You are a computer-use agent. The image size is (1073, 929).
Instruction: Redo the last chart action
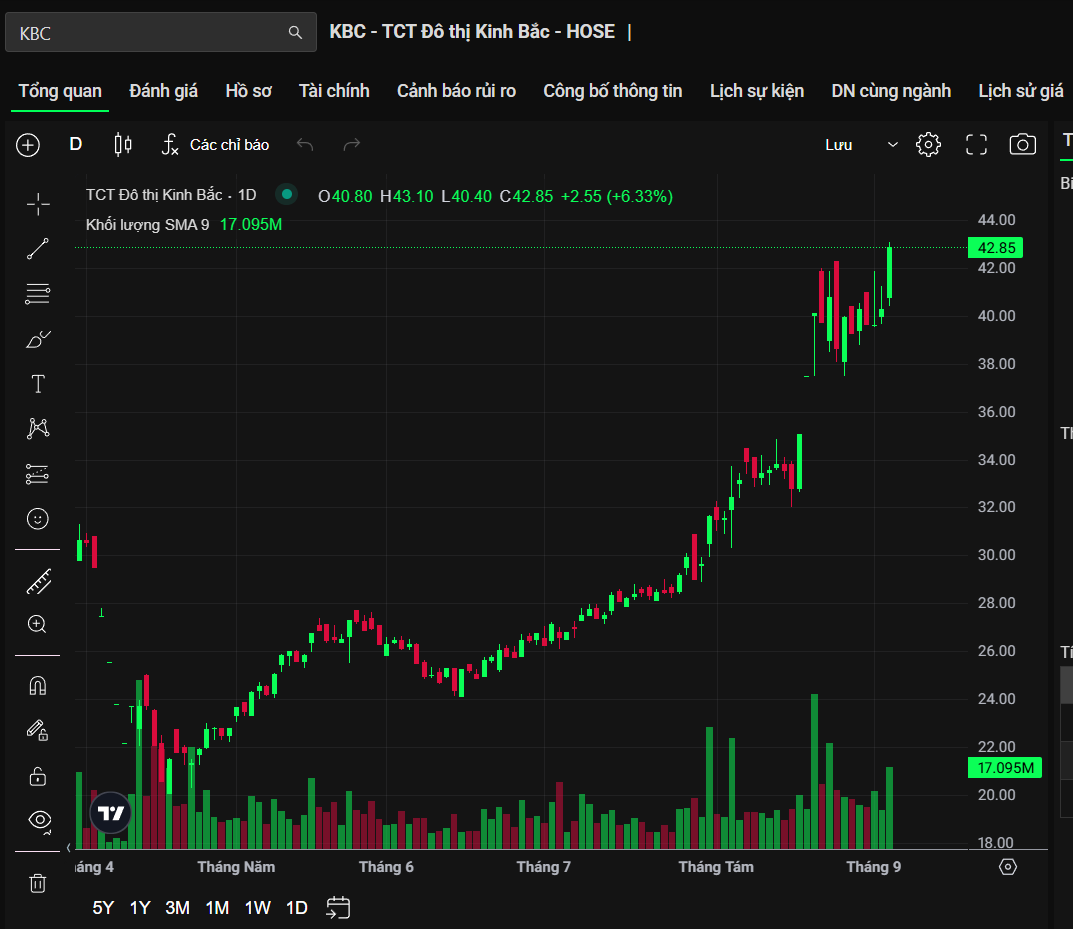click(352, 144)
